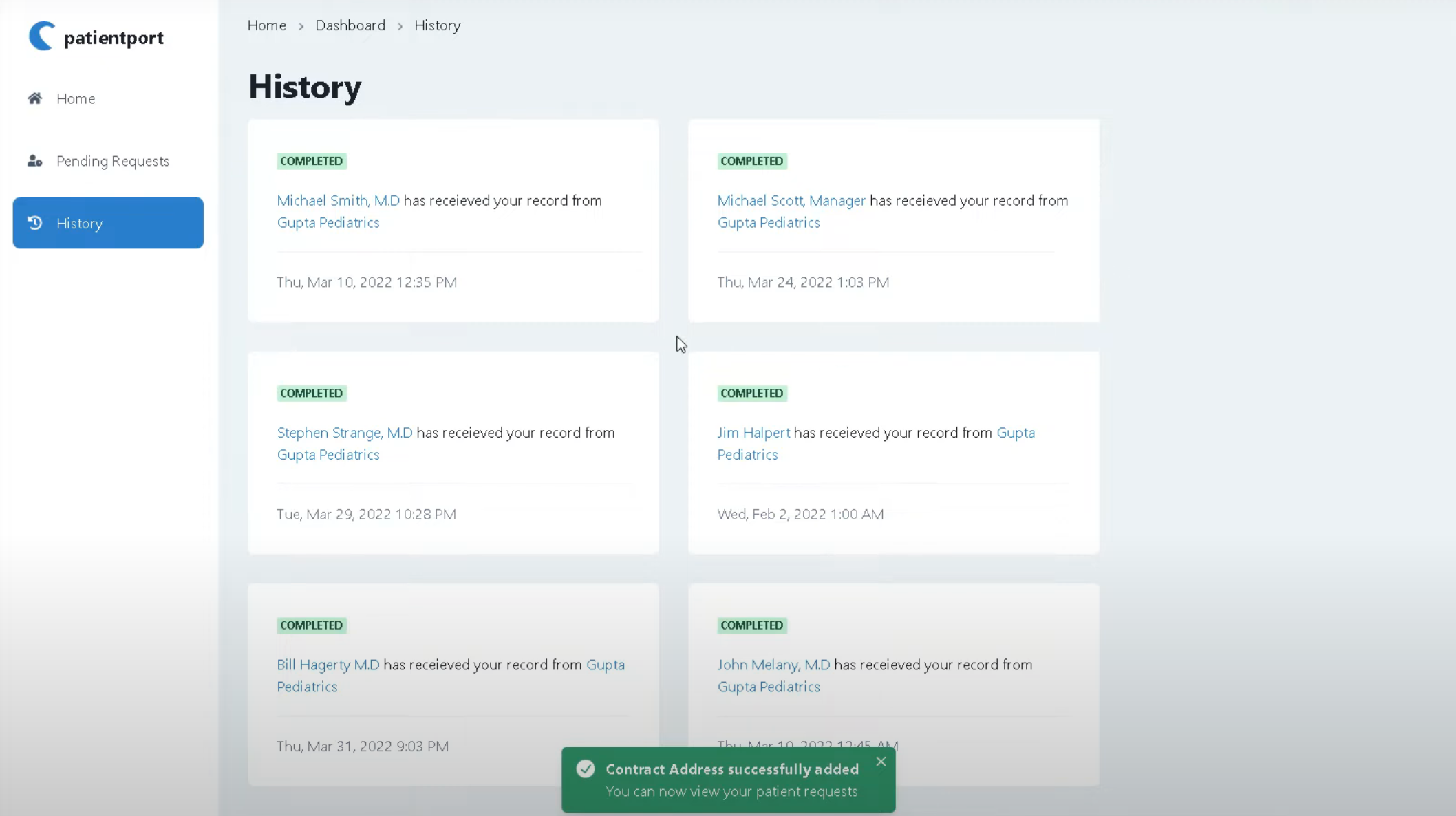
Task: Select the Home house icon in sidebar
Action: (x=34, y=98)
